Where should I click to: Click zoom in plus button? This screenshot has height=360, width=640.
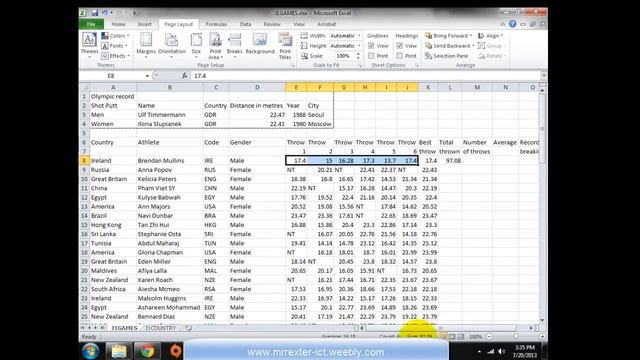(x=542, y=337)
